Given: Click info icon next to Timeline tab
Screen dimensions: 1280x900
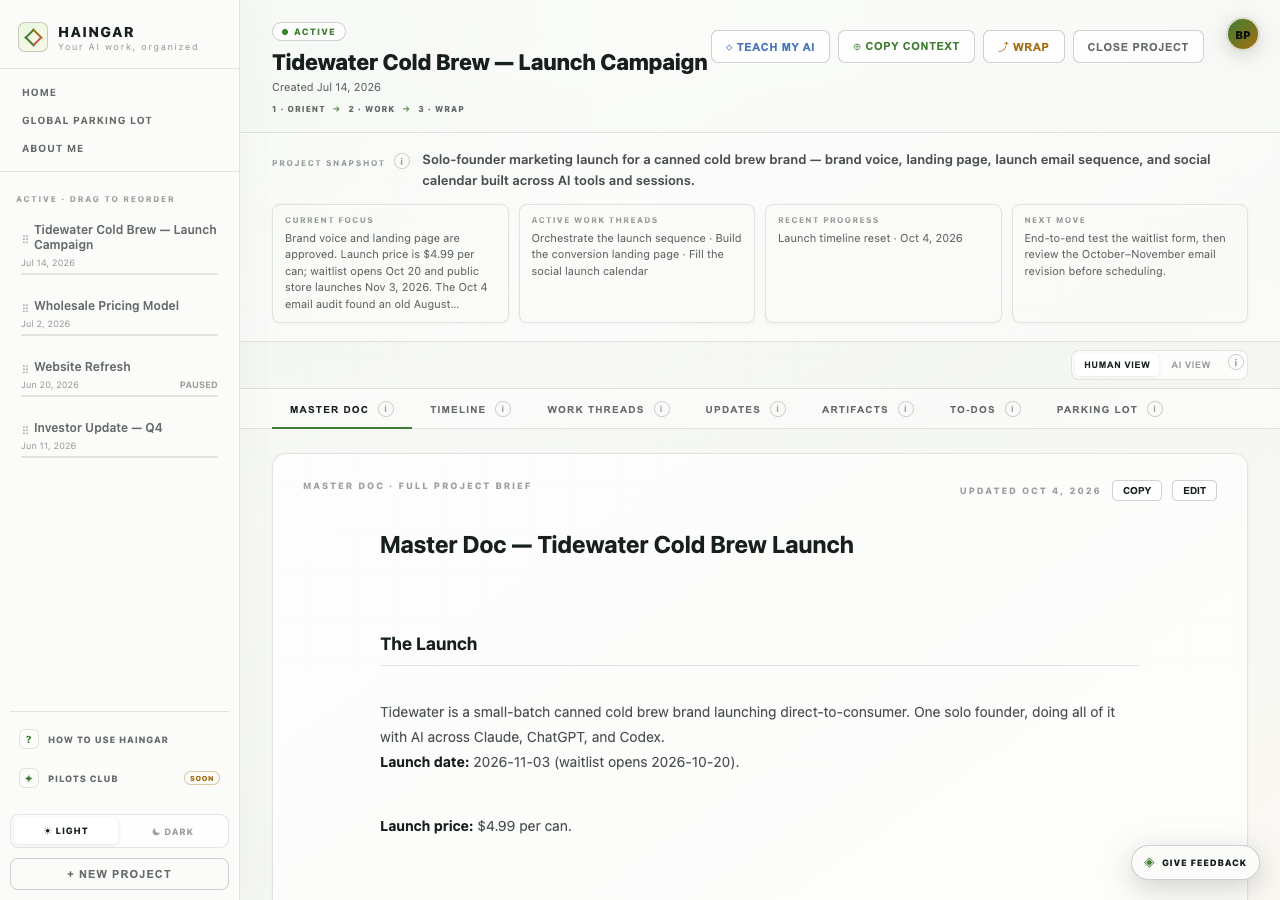Looking at the screenshot, I should 503,409.
